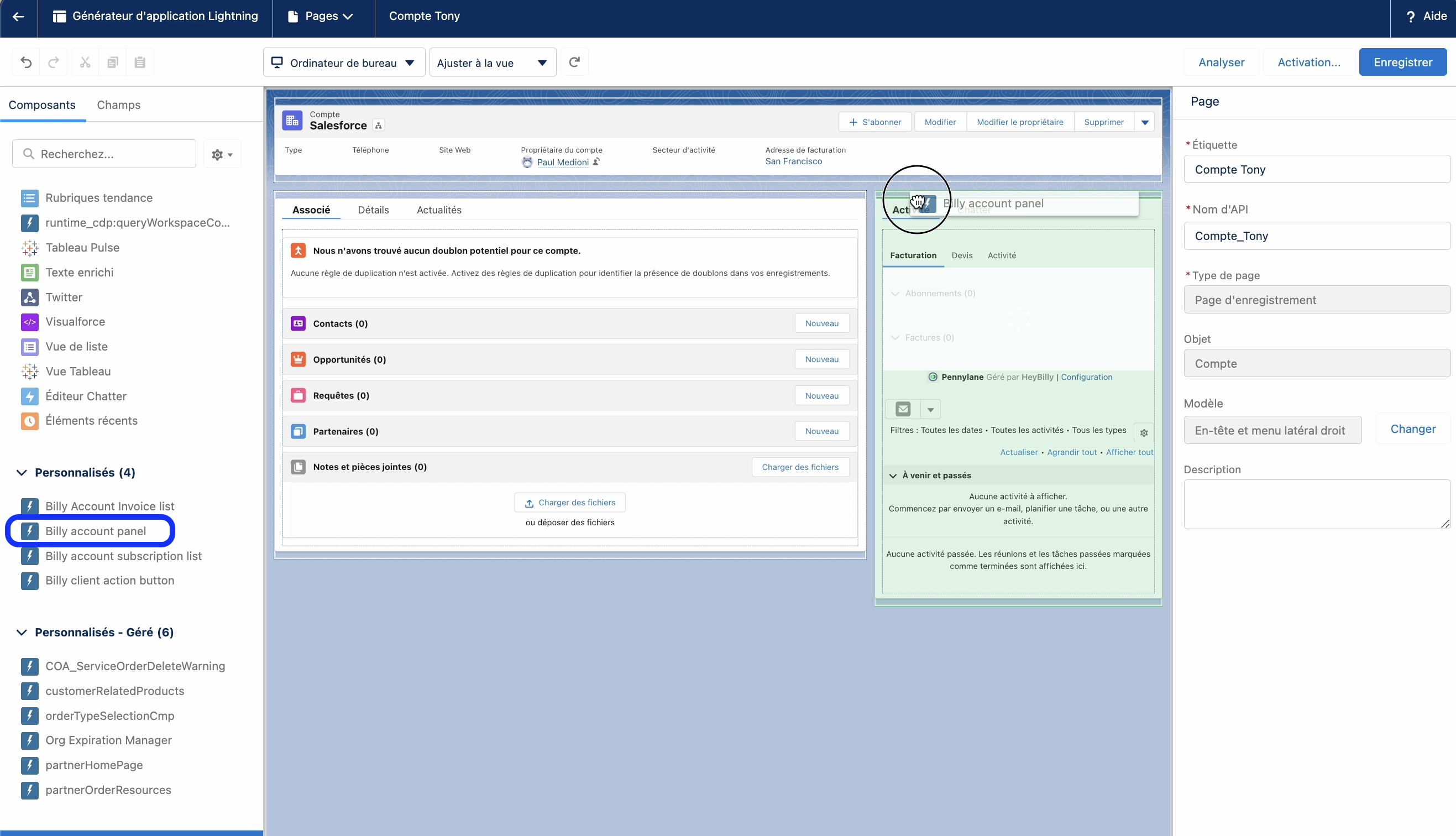The image size is (1456, 836).
Task: Collapse the À venir et passés section
Action: tap(893, 476)
